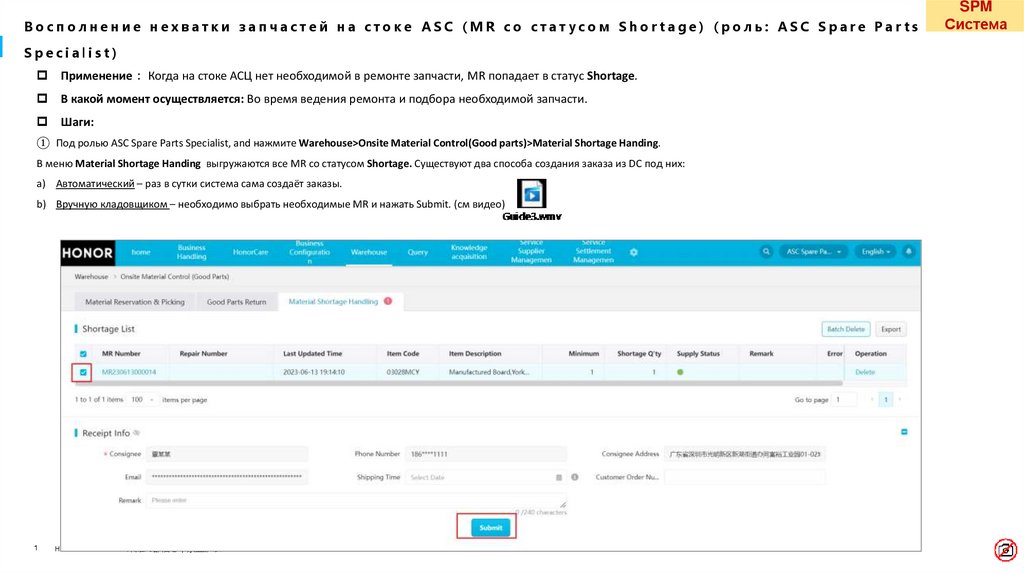Open the Knowledge acquisition menu
The image size is (1024, 574).
pos(469,252)
